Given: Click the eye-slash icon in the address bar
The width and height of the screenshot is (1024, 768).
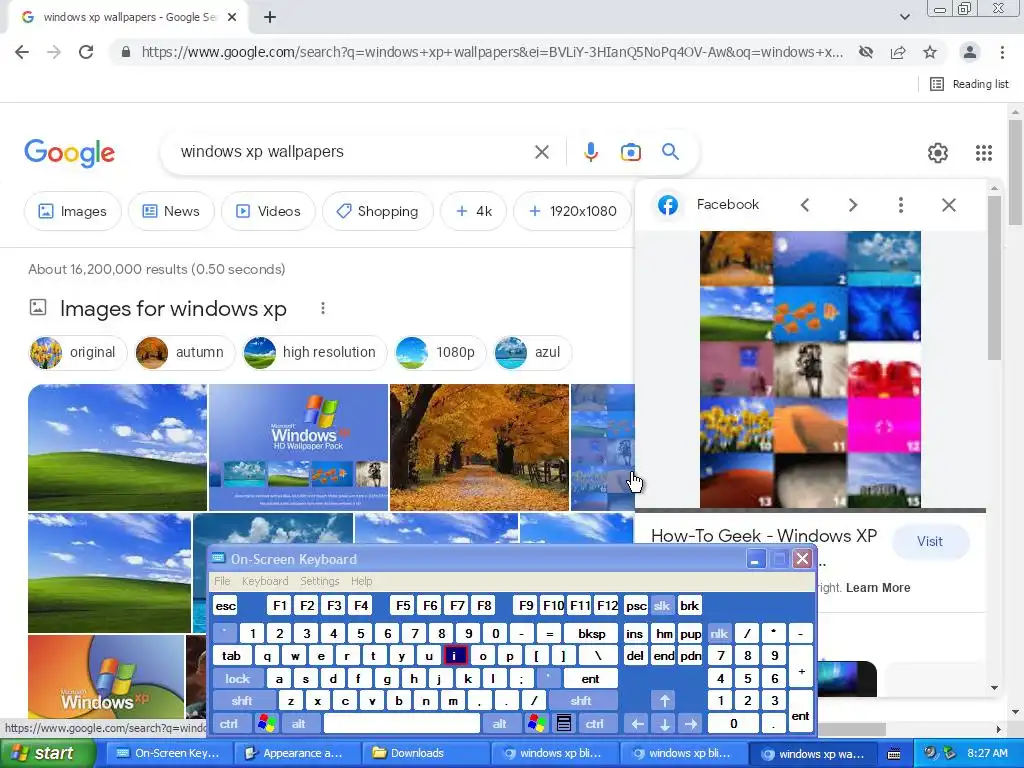Looking at the screenshot, I should click(x=866, y=52).
